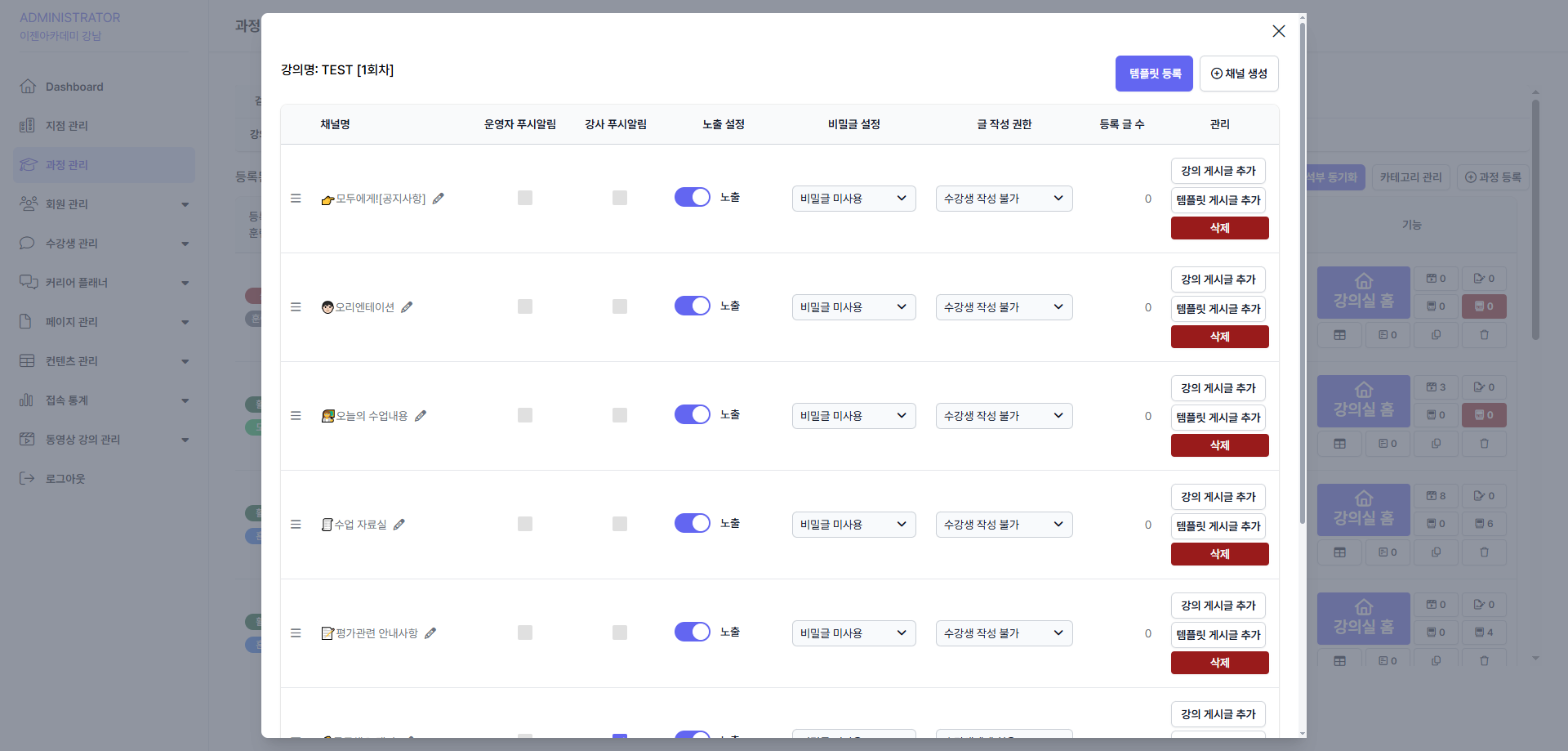Open Dashboard in the sidebar
This screenshot has width=1568, height=751.
(x=74, y=87)
